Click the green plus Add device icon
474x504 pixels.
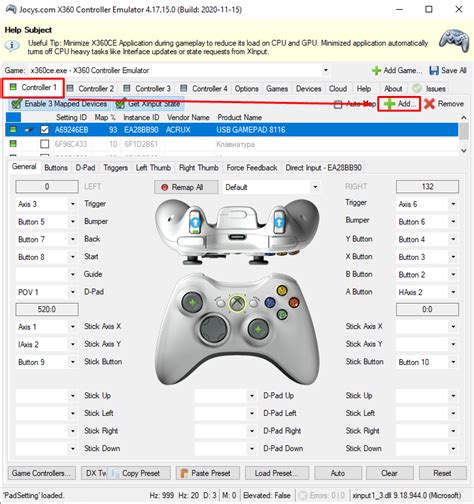tap(389, 104)
